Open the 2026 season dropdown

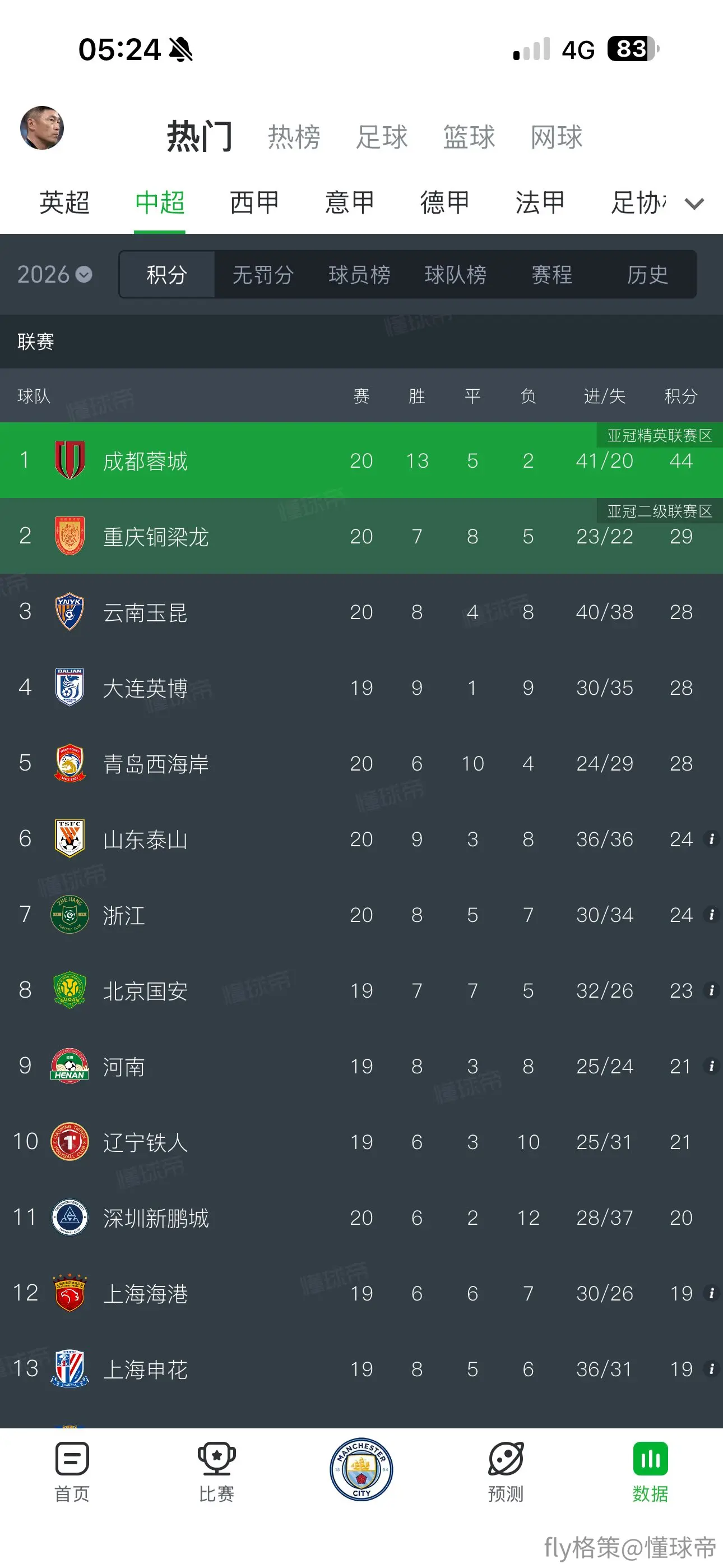tap(55, 275)
